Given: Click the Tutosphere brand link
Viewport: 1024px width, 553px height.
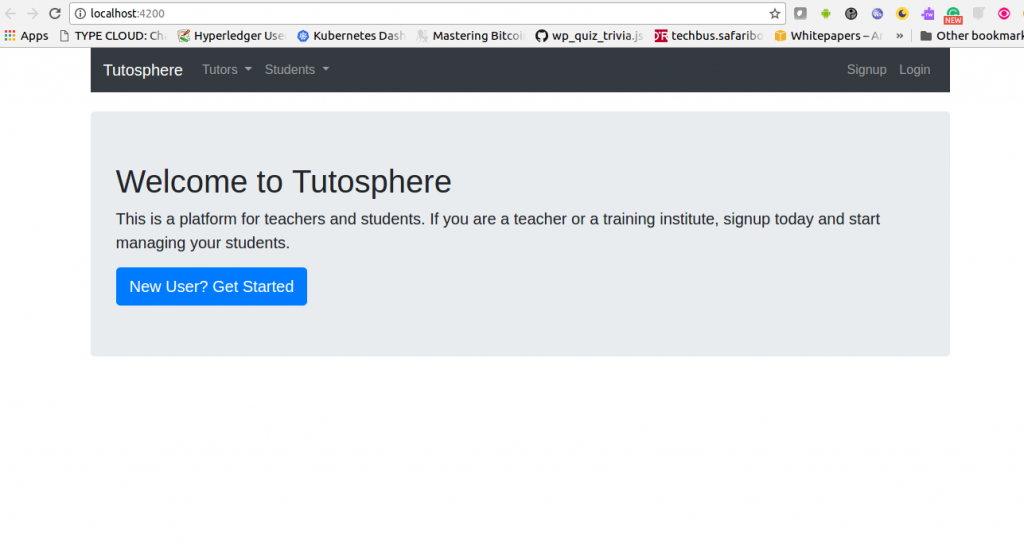Looking at the screenshot, I should point(143,70).
